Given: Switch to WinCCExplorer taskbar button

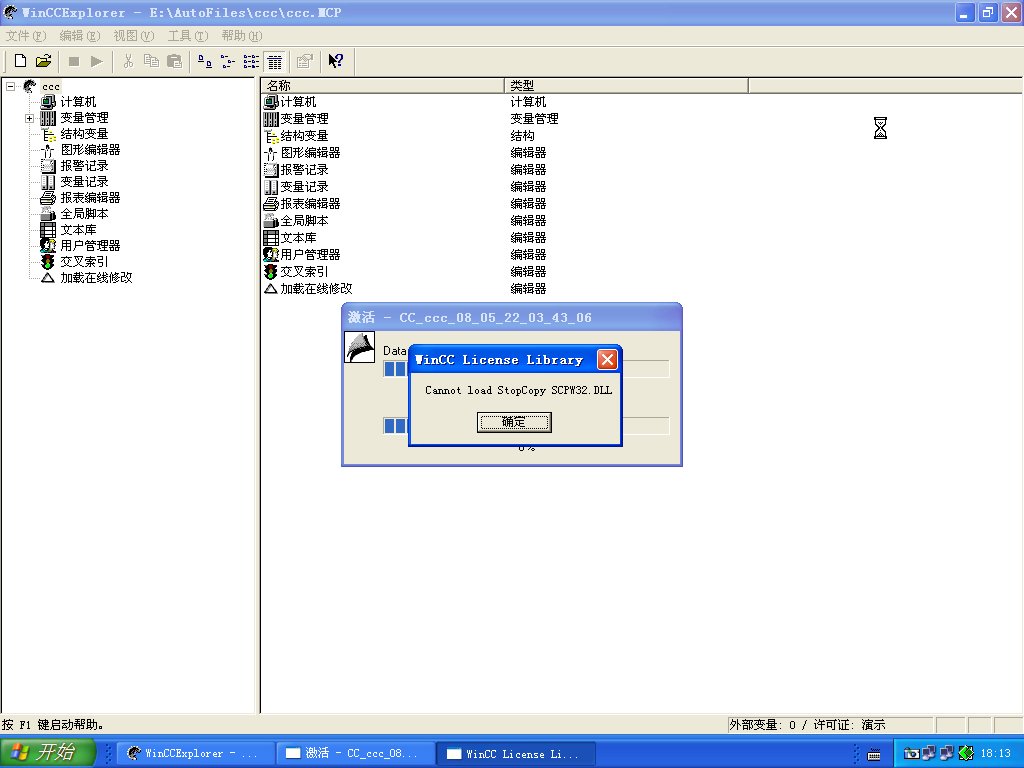Looking at the screenshot, I should [x=192, y=753].
